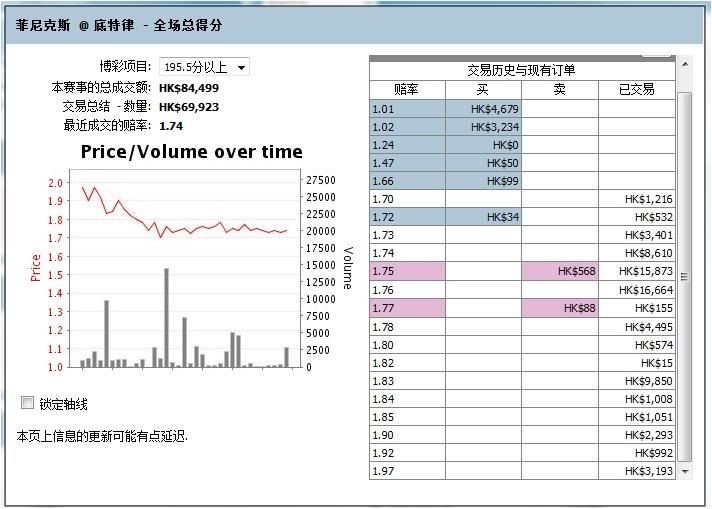Toggle the 锁定轴线 checkbox
712x509 pixels.
[28, 403]
